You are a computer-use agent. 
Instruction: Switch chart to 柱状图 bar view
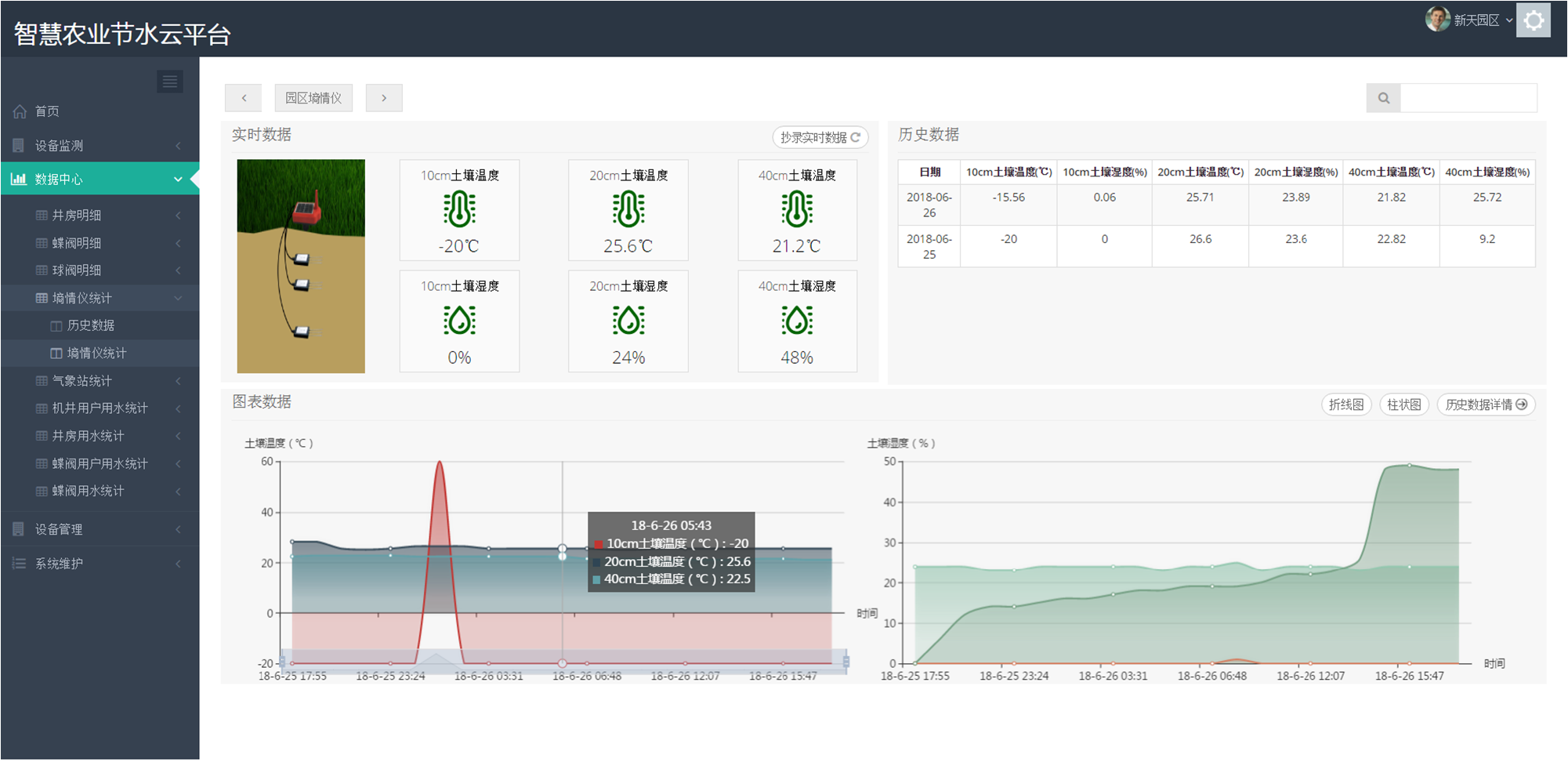pos(1403,405)
